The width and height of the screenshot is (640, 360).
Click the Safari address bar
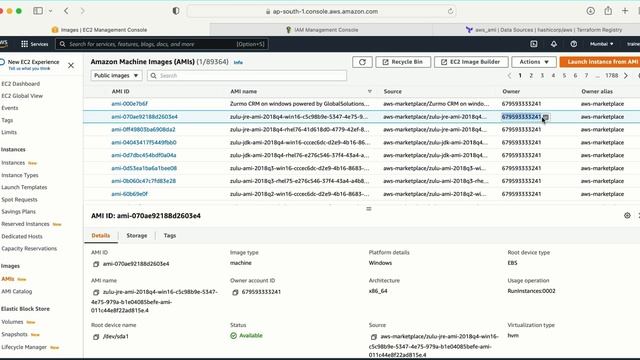pos(322,11)
